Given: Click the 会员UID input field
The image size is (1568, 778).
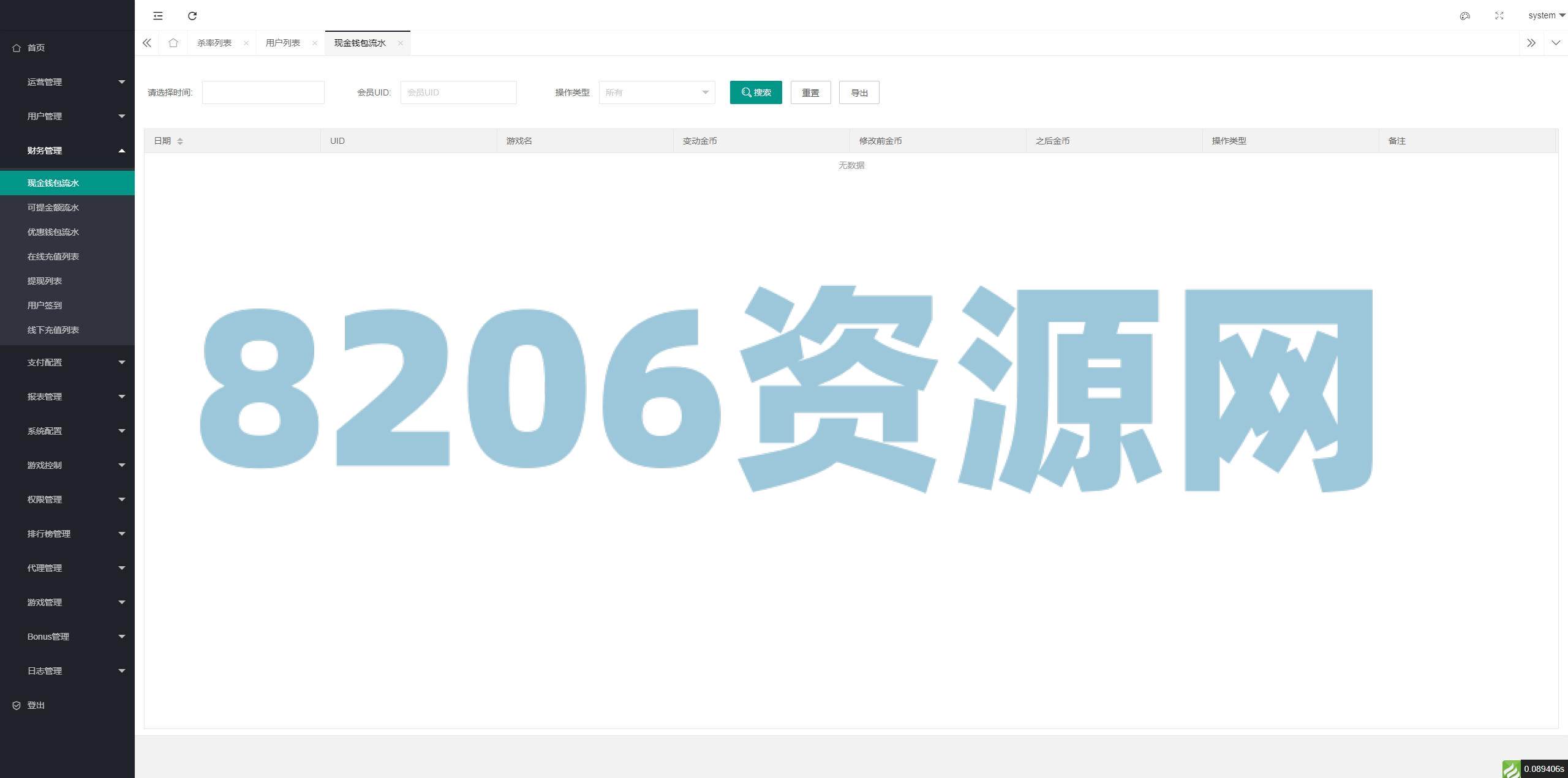Looking at the screenshot, I should pyautogui.click(x=458, y=92).
